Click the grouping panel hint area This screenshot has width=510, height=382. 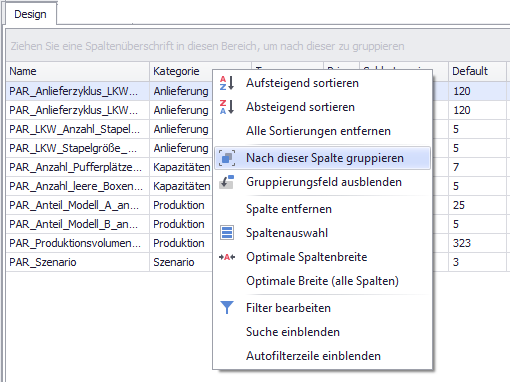click(258, 46)
